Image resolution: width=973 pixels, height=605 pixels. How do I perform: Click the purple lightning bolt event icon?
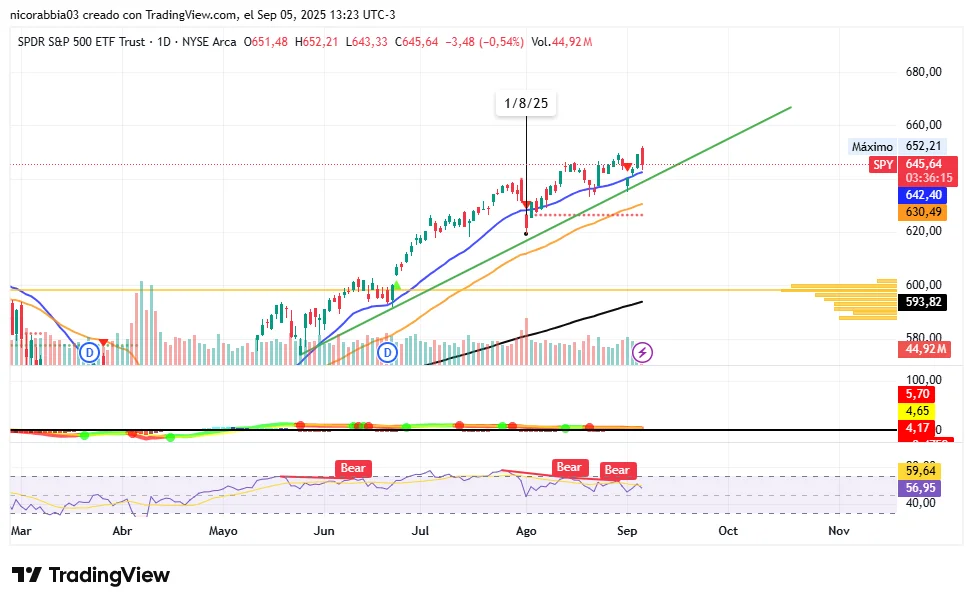pos(643,352)
